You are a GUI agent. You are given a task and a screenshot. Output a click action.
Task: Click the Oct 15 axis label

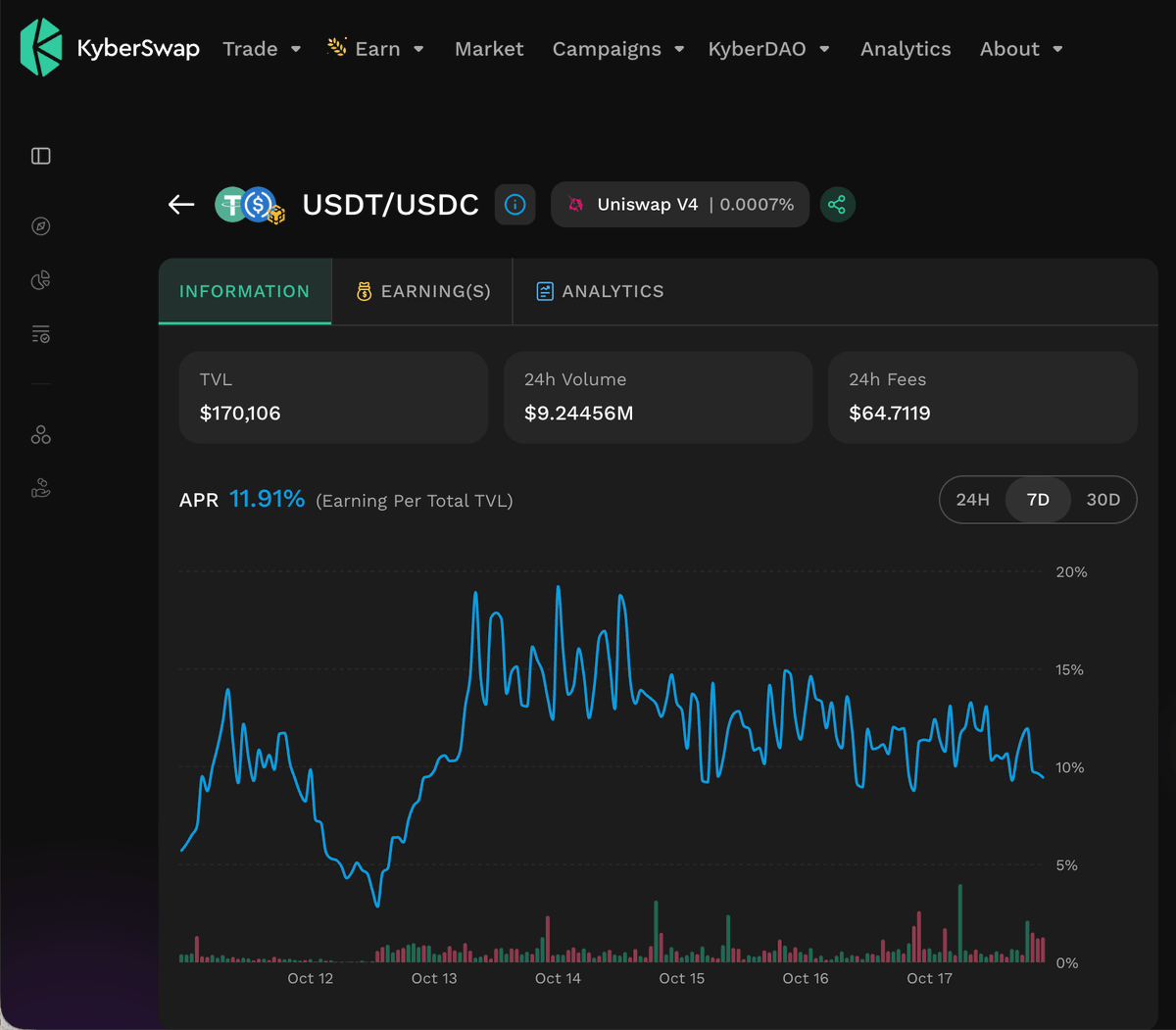tap(682, 978)
